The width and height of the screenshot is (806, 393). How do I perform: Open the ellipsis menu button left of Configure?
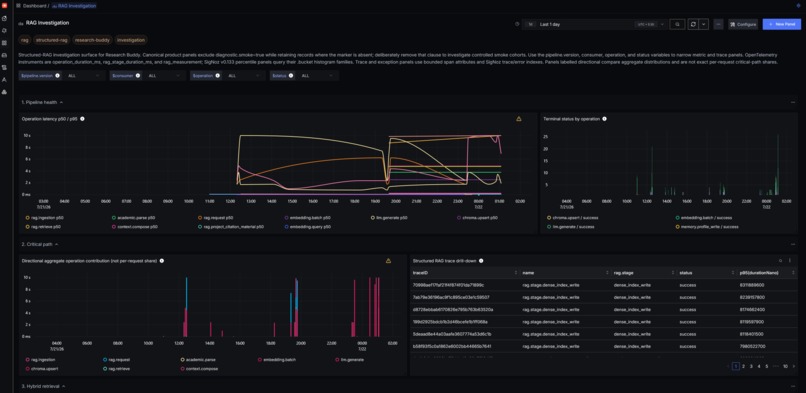pyautogui.click(x=719, y=24)
